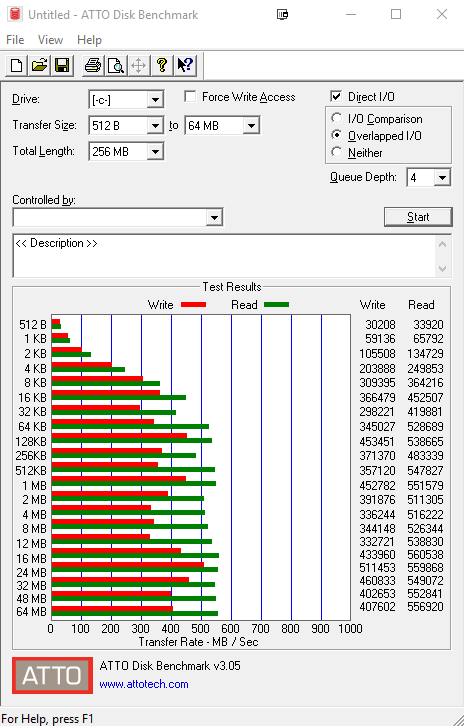Open the Drive dropdown showing [-c-]
464x726 pixels.
[x=155, y=100]
